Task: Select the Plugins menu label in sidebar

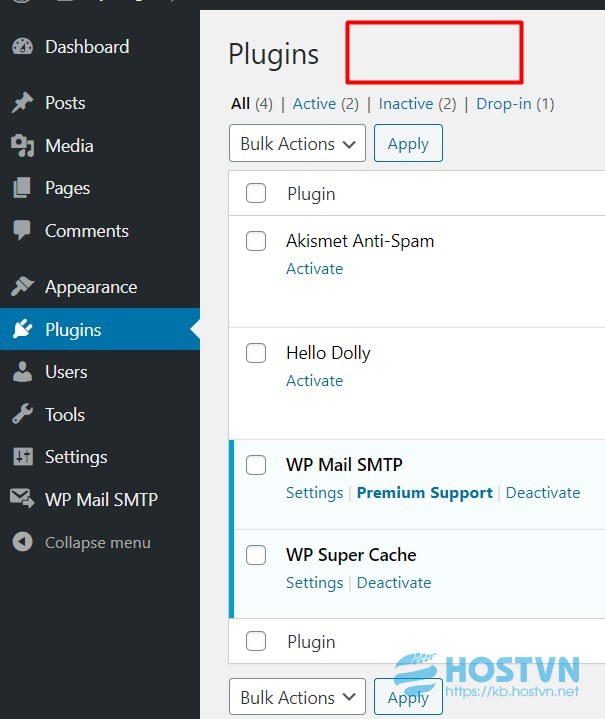Action: [x=73, y=330]
